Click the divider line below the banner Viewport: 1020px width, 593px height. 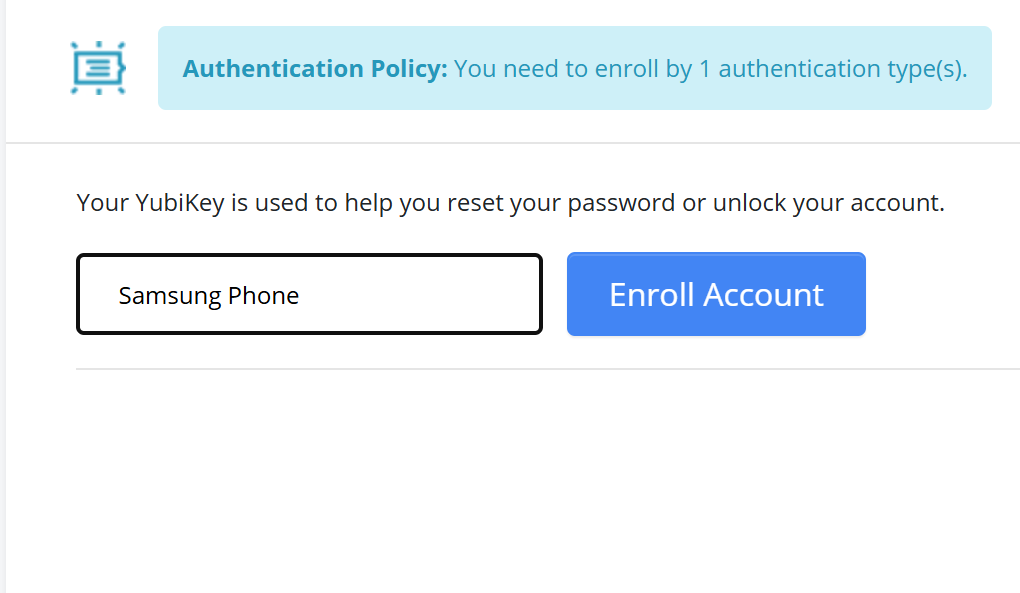tap(510, 143)
